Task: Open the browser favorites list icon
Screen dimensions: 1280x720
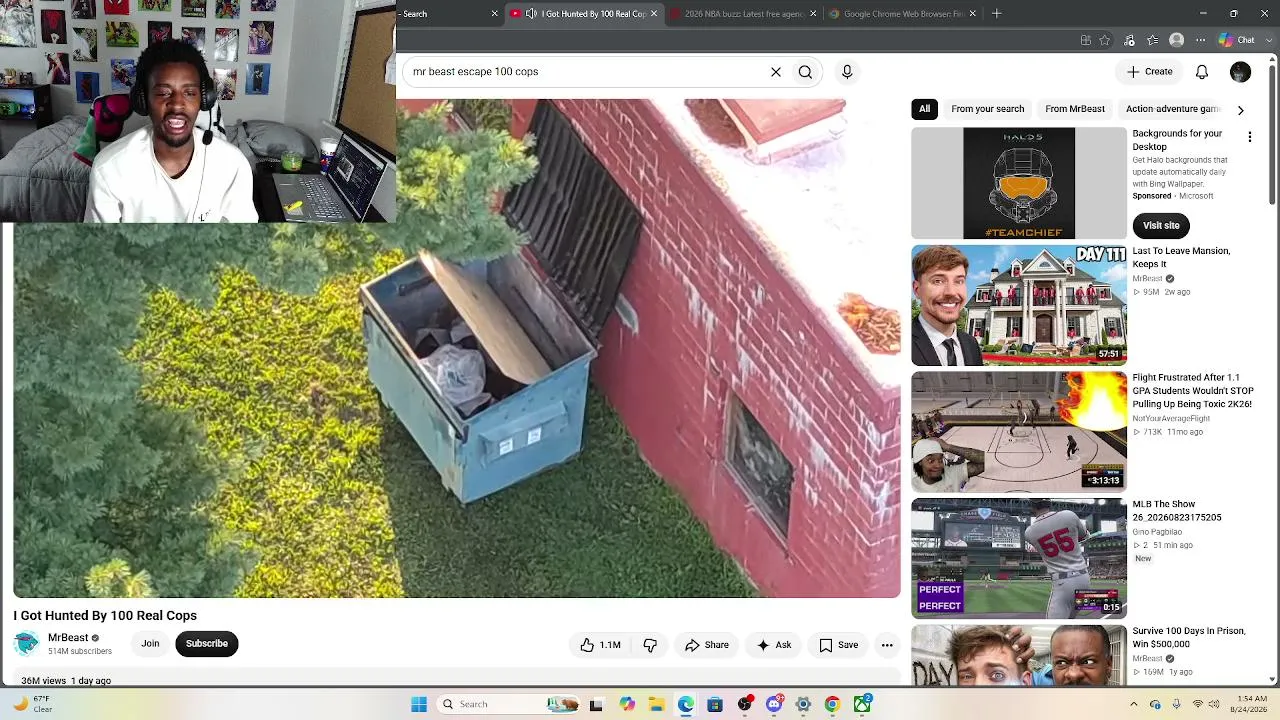Action: coord(1153,40)
